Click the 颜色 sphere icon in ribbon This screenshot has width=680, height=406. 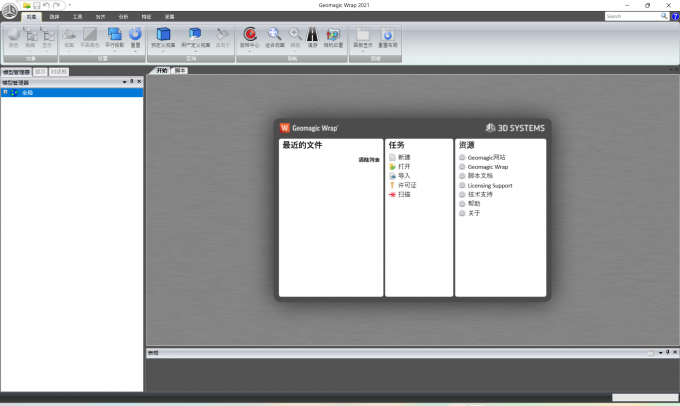(x=13, y=34)
